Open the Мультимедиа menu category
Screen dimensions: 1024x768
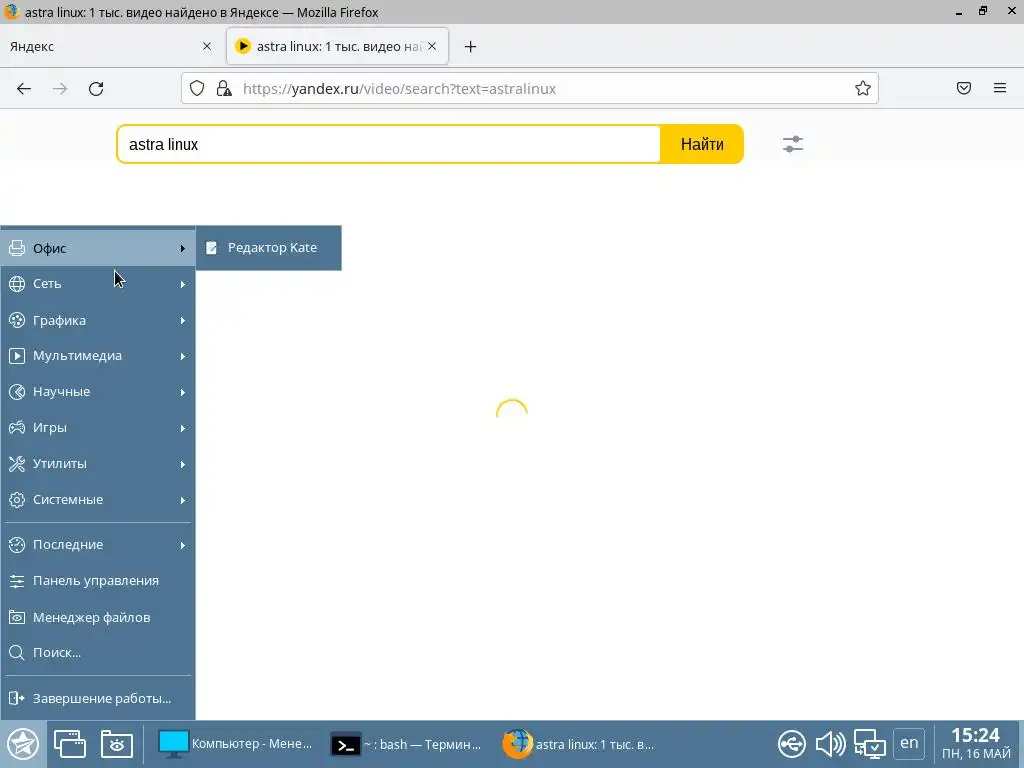click(98, 356)
